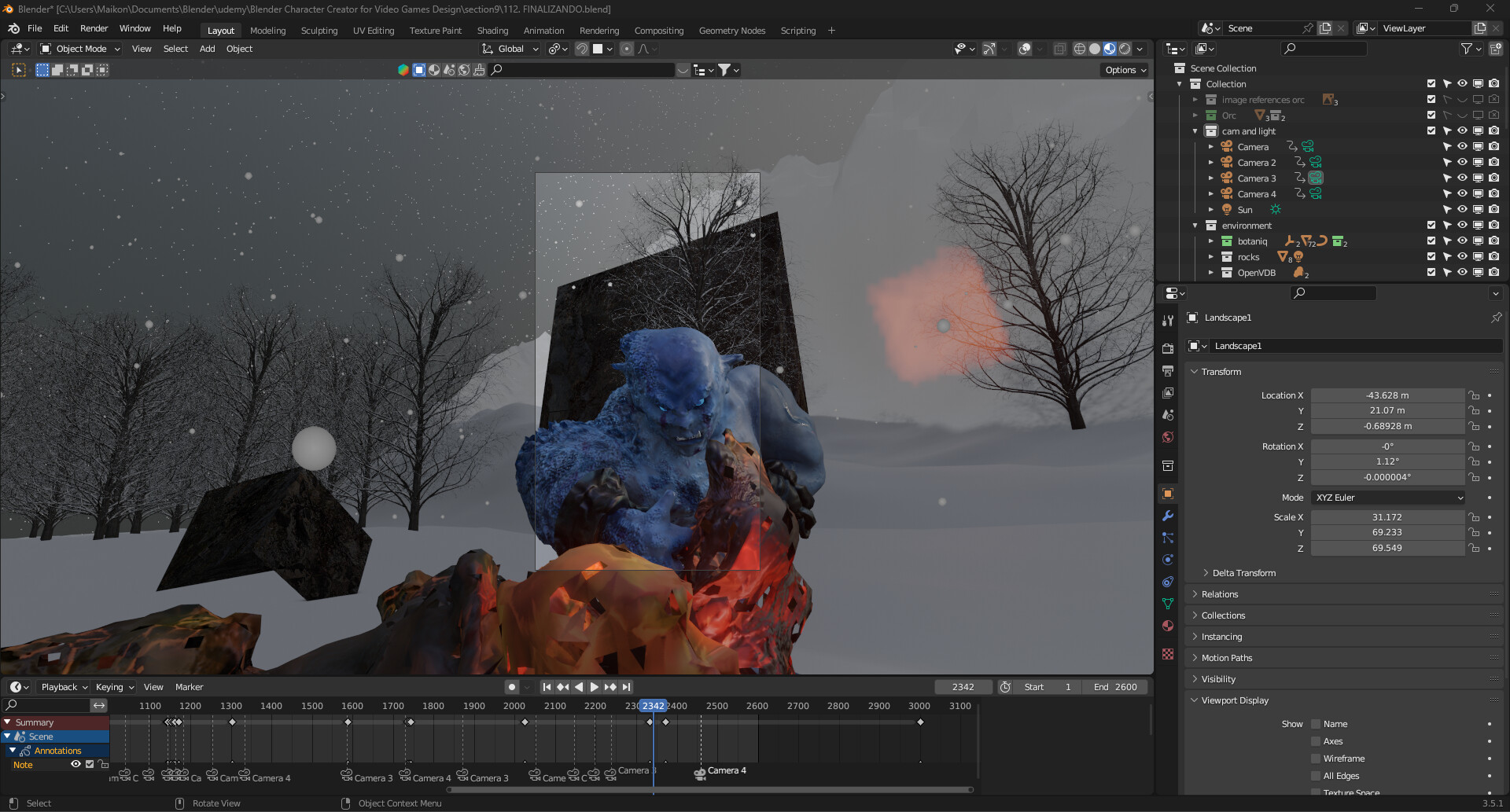Screen dimensions: 1510x812
Task: Open the Physics Properties tab
Action: pos(1168,560)
